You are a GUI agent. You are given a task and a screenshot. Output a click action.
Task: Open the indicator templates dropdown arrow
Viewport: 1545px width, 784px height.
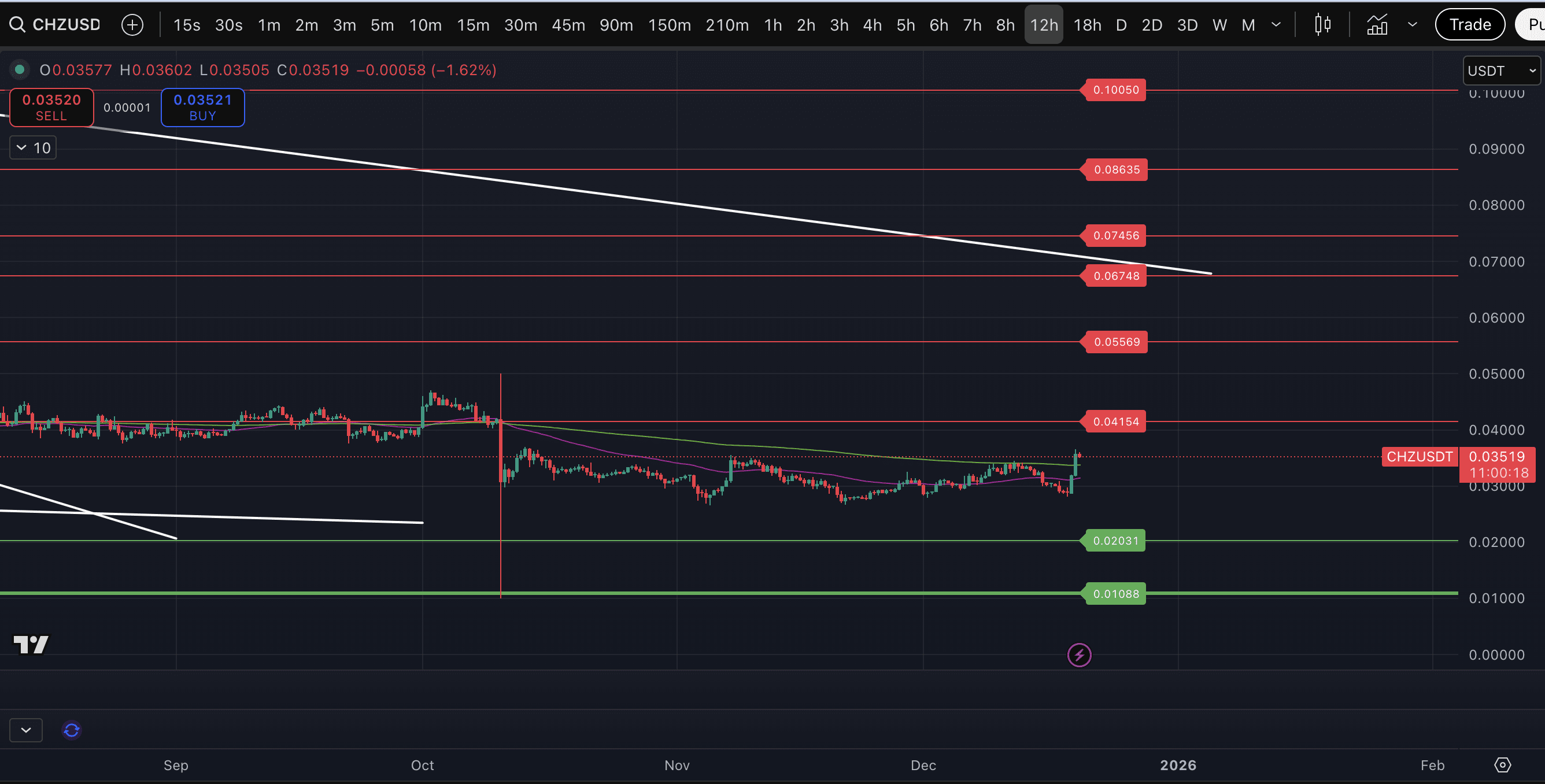(x=1413, y=25)
